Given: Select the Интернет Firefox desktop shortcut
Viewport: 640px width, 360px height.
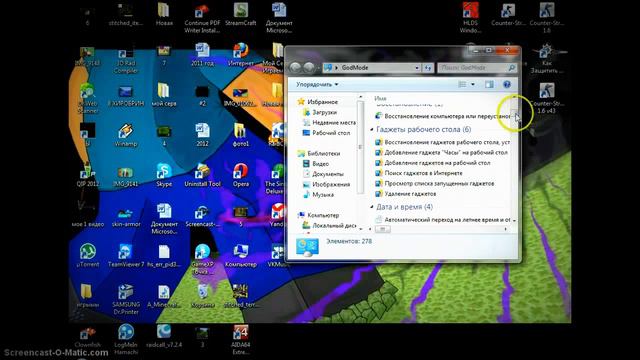Looking at the screenshot, I should (x=241, y=55).
